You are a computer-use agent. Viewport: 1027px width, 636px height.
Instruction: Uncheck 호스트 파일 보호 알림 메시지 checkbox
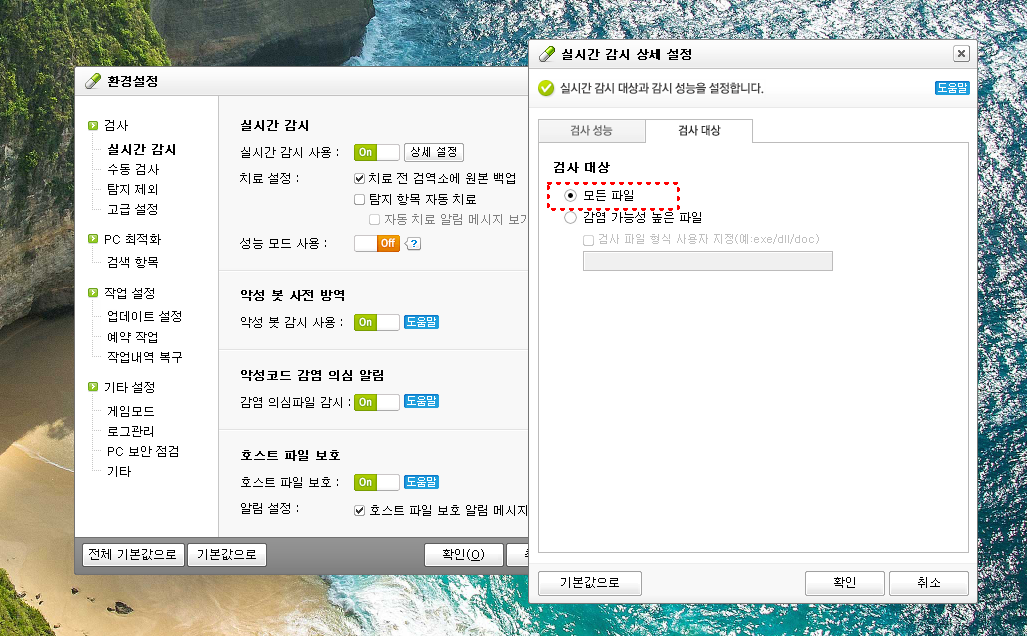point(359,510)
